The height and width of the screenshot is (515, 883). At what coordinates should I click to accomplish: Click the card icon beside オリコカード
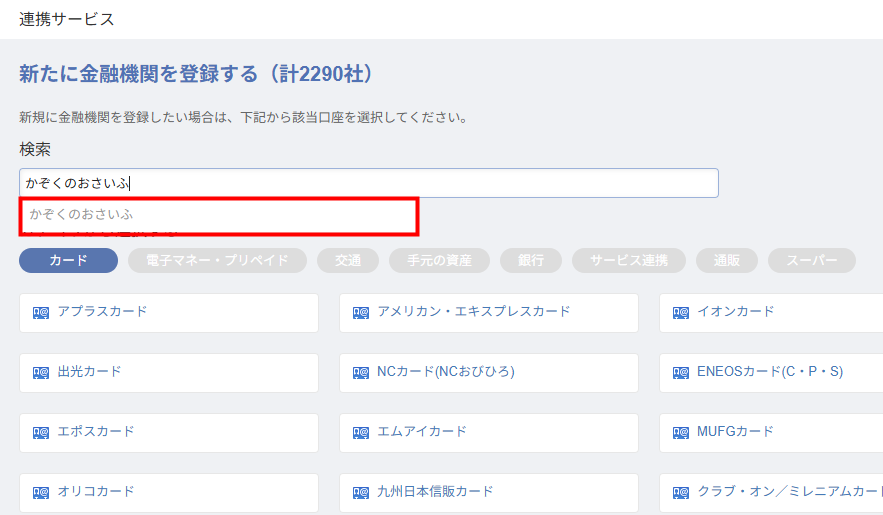pyautogui.click(x=41, y=492)
